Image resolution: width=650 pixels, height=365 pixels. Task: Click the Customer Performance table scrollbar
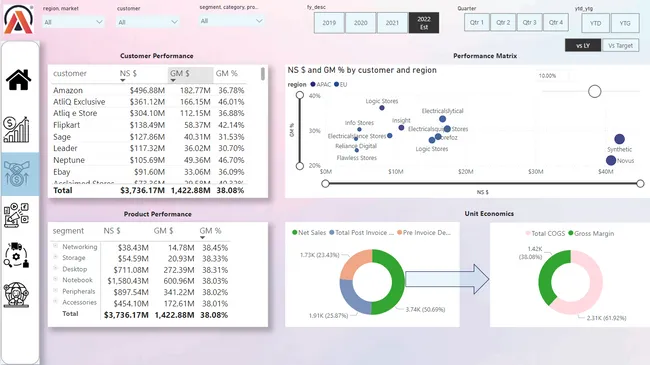pos(263,74)
